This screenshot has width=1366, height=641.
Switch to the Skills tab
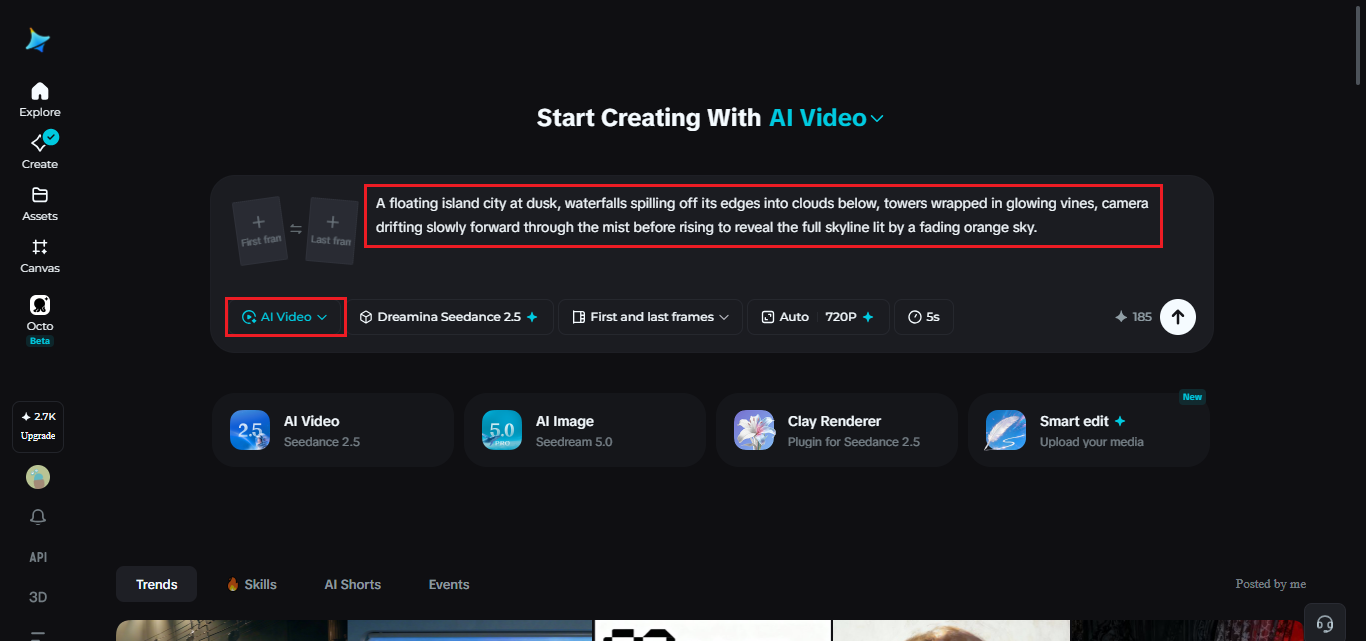click(251, 584)
